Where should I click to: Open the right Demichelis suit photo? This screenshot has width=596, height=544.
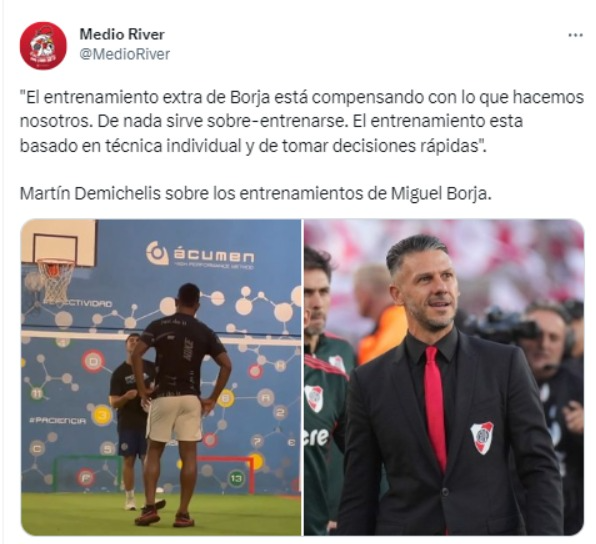[444, 377]
